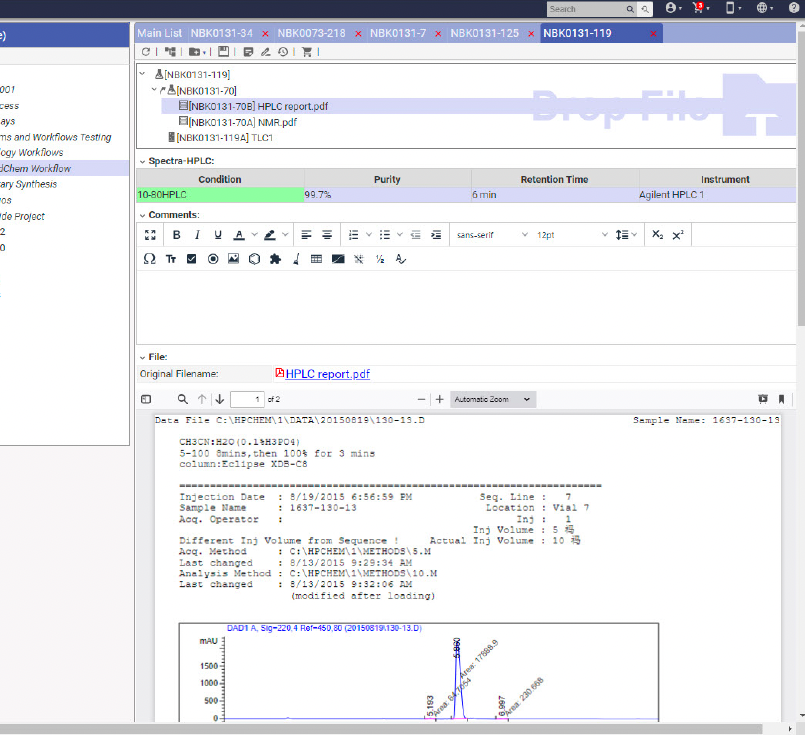The width and height of the screenshot is (805, 735).
Task: Open the Main List tab
Action: click(x=160, y=33)
